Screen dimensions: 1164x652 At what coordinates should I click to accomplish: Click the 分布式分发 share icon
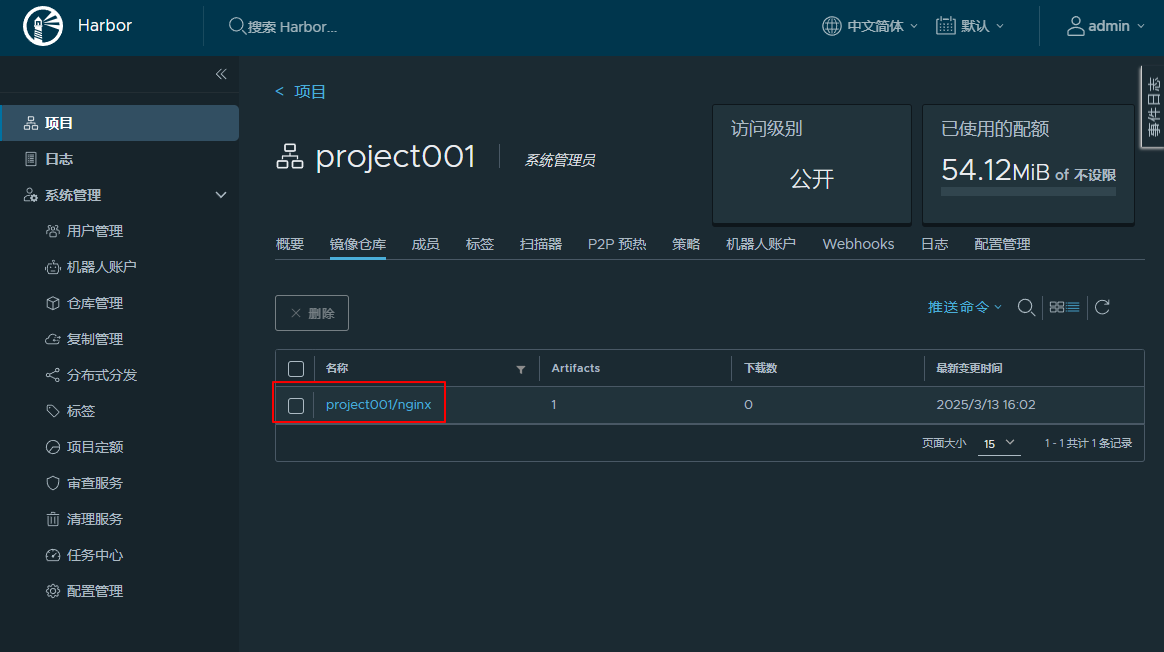tap(53, 375)
